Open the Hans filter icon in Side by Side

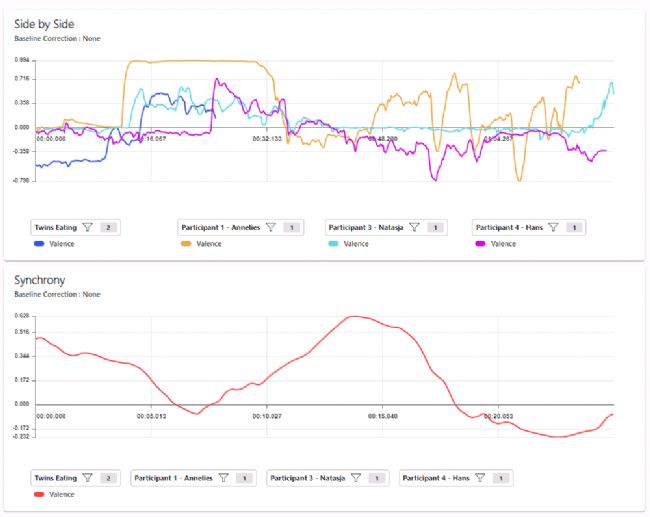(x=553, y=228)
